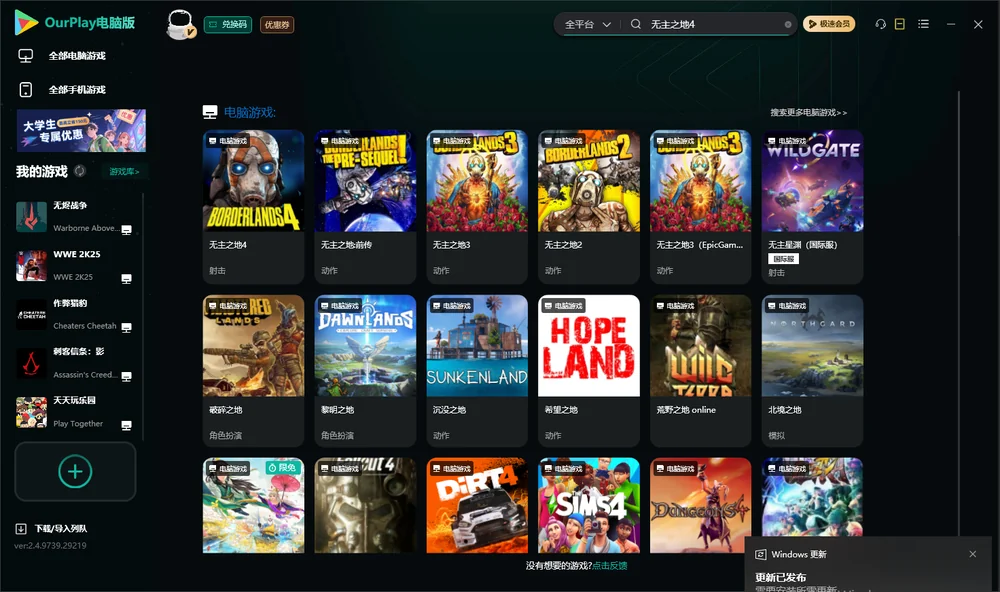This screenshot has width=1000, height=592.
Task: Open the Fallout 4 game card
Action: (365, 505)
